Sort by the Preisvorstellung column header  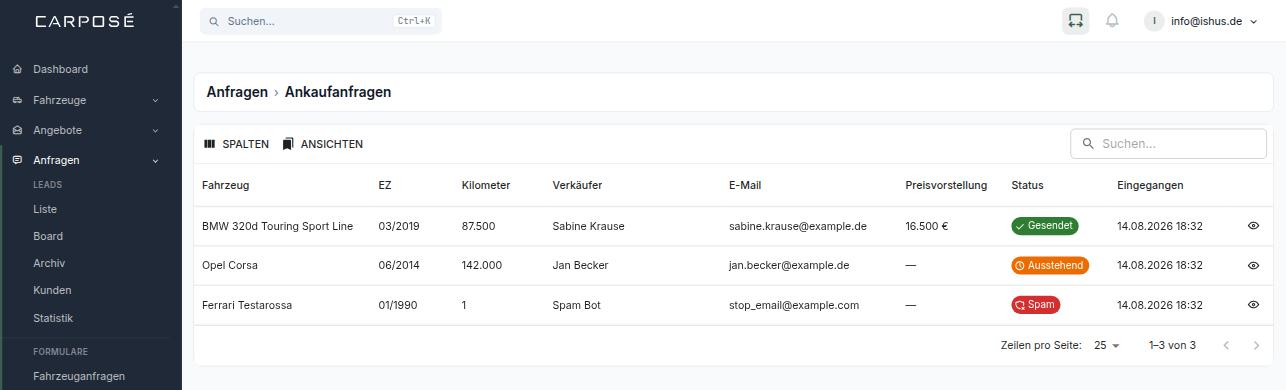point(946,185)
